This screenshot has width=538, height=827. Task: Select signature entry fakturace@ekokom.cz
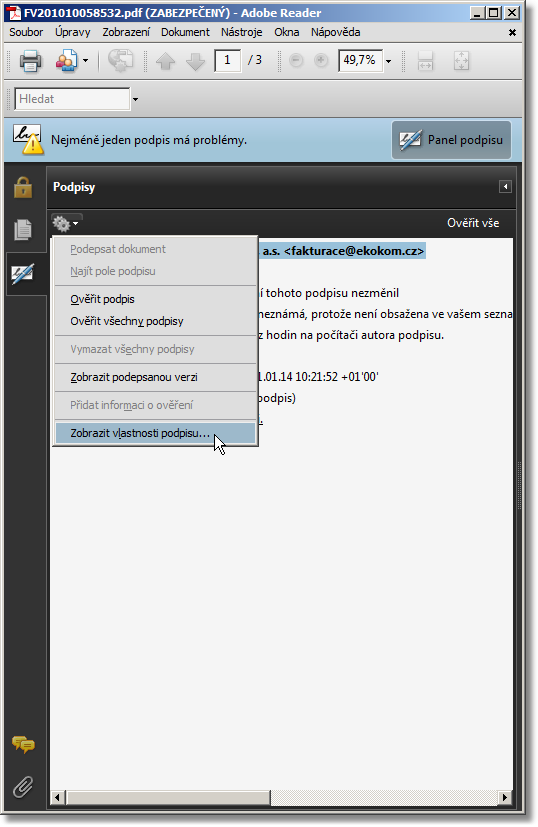tap(343, 251)
